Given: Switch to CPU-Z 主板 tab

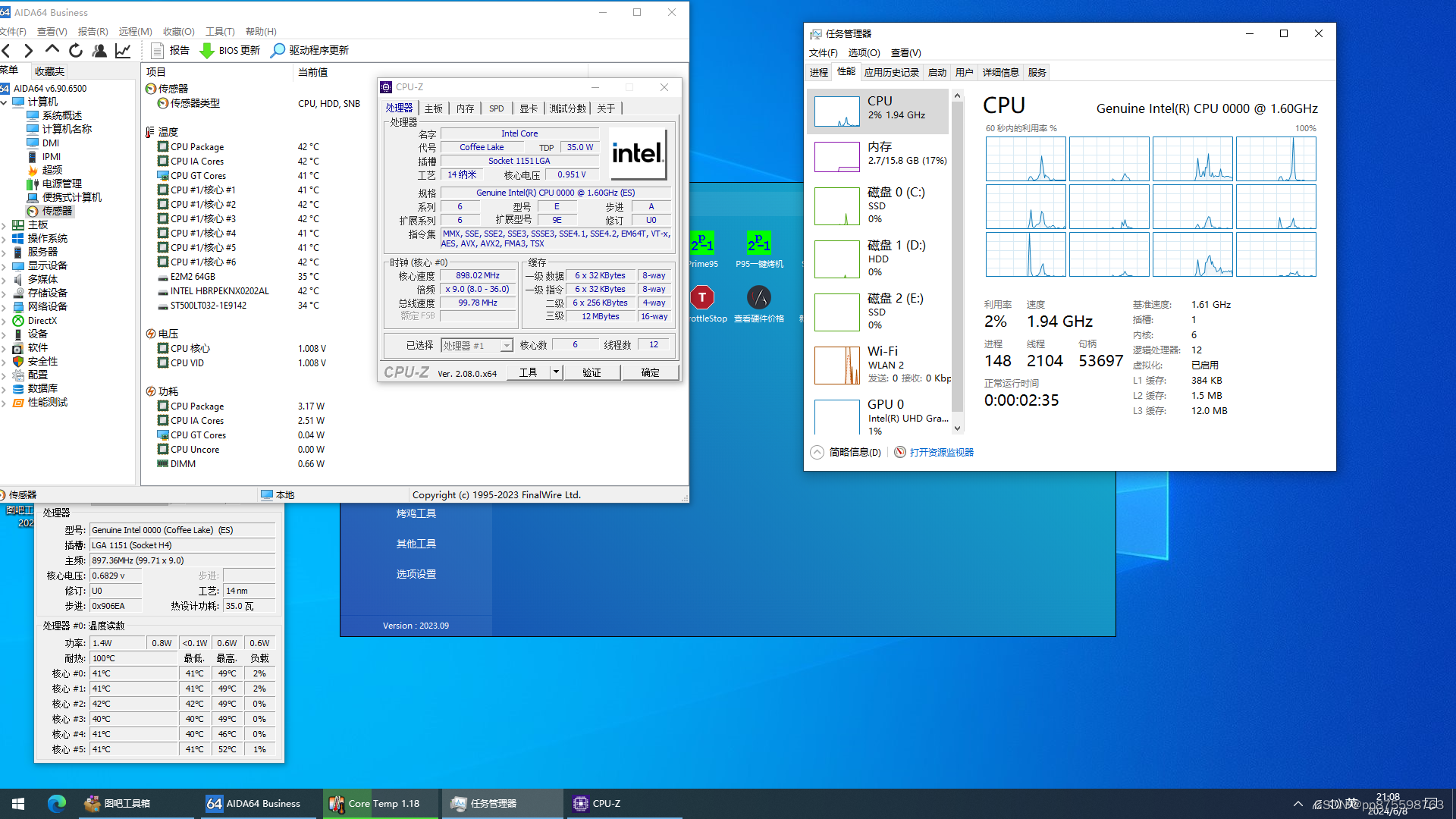Looking at the screenshot, I should click(x=433, y=108).
